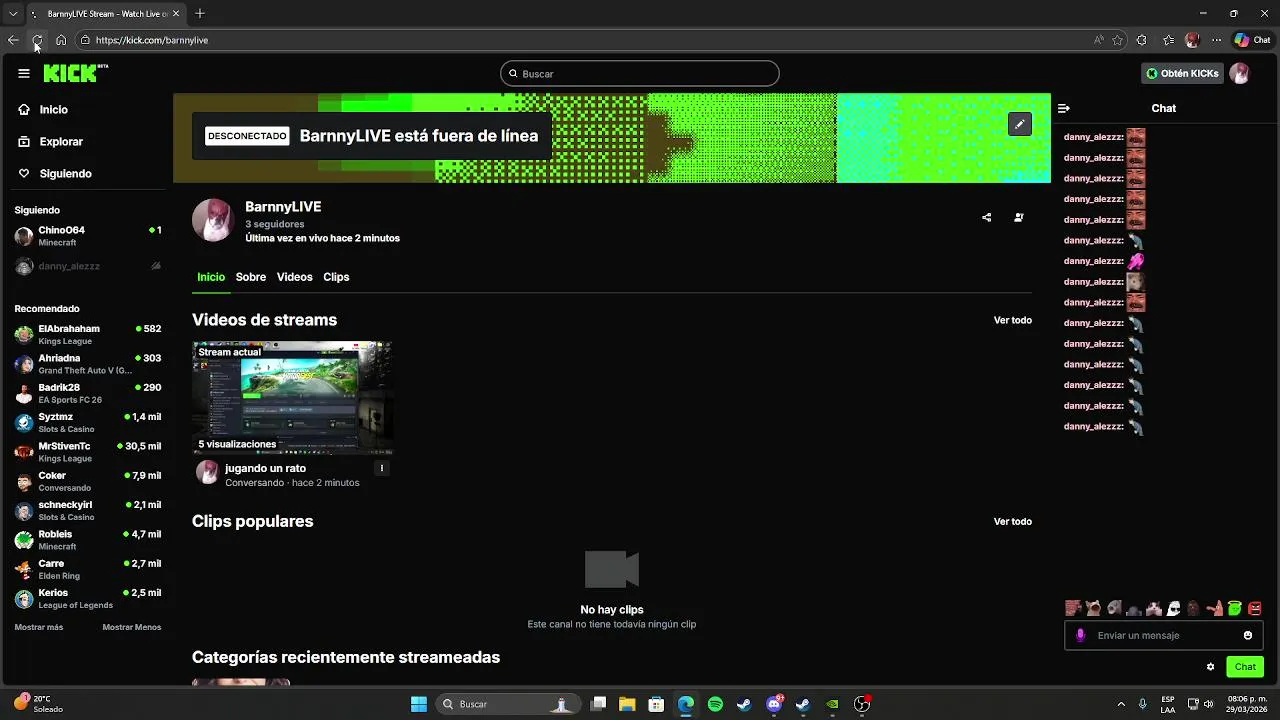Open Explorar in sidebar

[50, 142]
